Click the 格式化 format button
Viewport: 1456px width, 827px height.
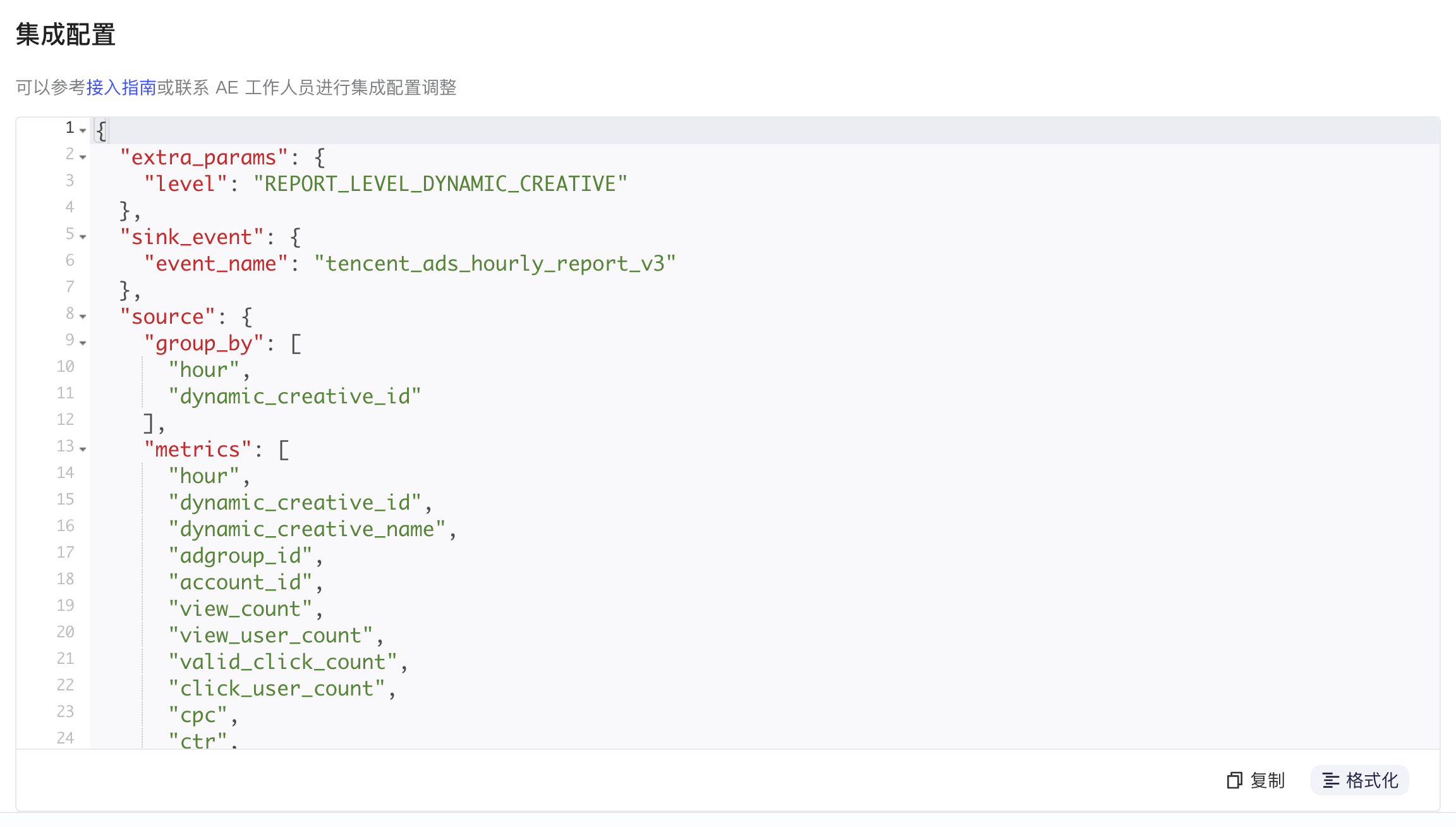point(1360,780)
